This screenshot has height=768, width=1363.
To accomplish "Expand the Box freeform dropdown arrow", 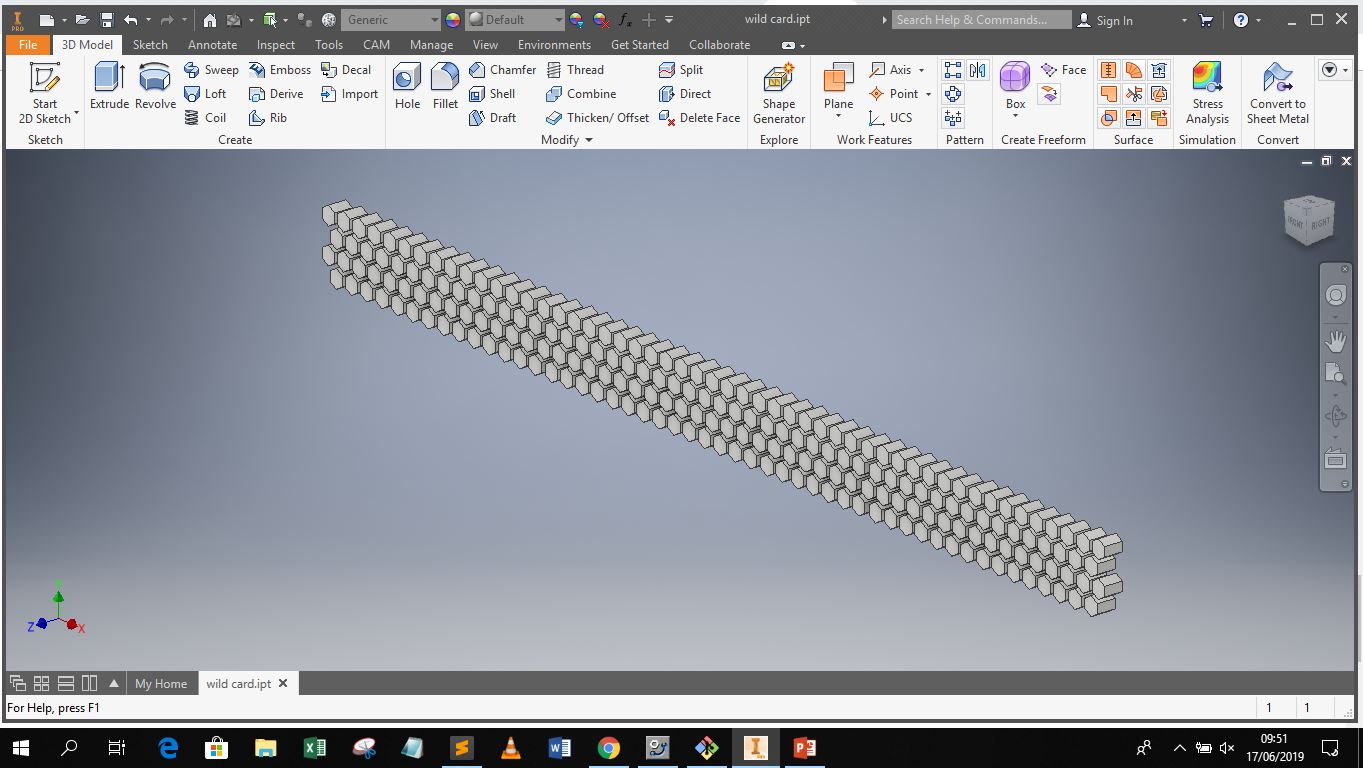I will click(x=1015, y=116).
